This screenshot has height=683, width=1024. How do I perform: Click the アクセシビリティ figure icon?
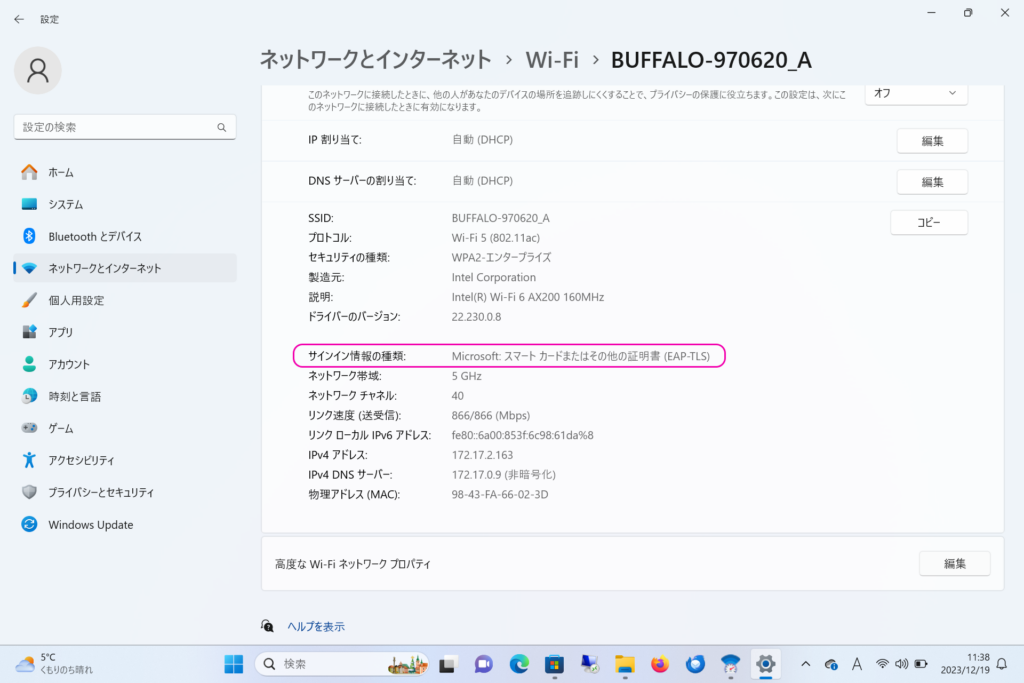[x=29, y=460]
